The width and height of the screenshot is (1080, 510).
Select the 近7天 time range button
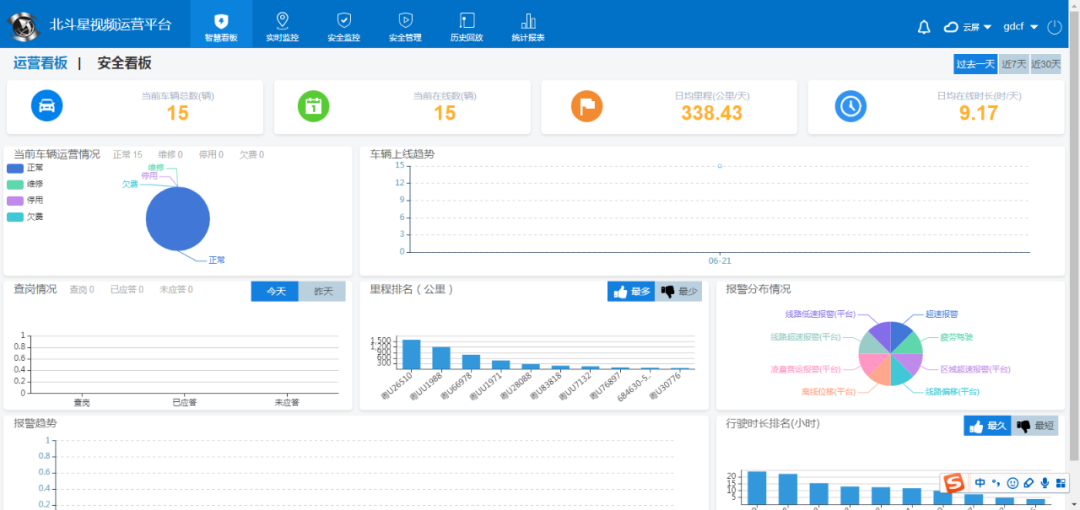click(x=1013, y=64)
